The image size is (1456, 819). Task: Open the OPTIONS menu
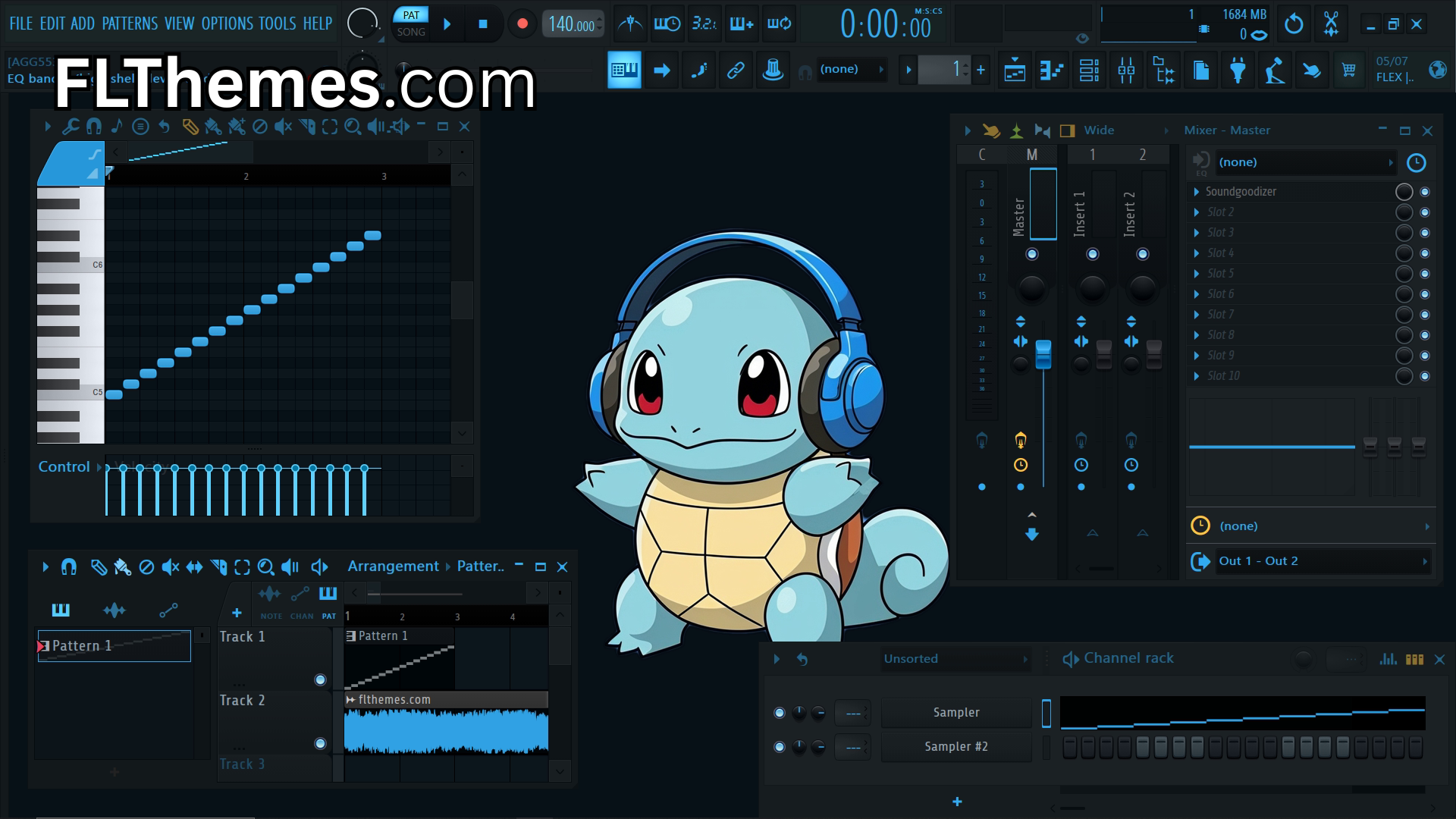click(227, 24)
